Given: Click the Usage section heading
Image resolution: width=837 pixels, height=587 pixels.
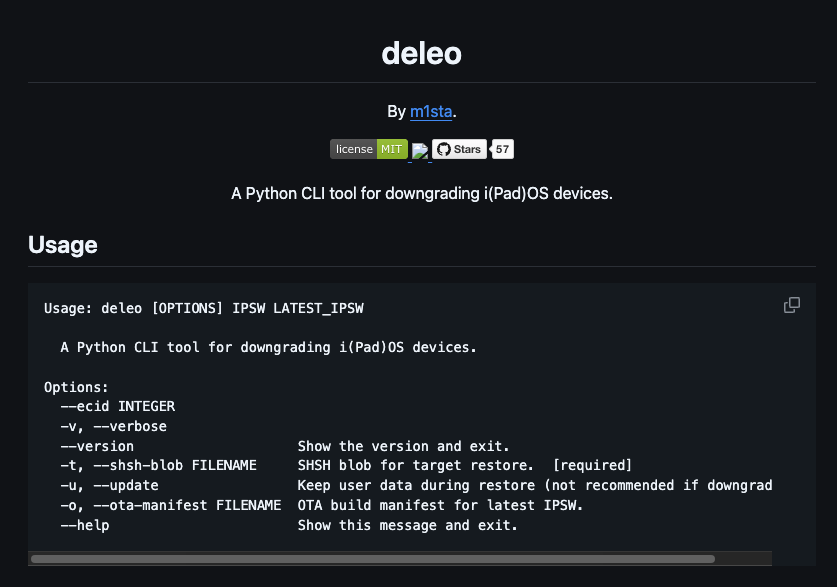Looking at the screenshot, I should (x=63, y=244).
